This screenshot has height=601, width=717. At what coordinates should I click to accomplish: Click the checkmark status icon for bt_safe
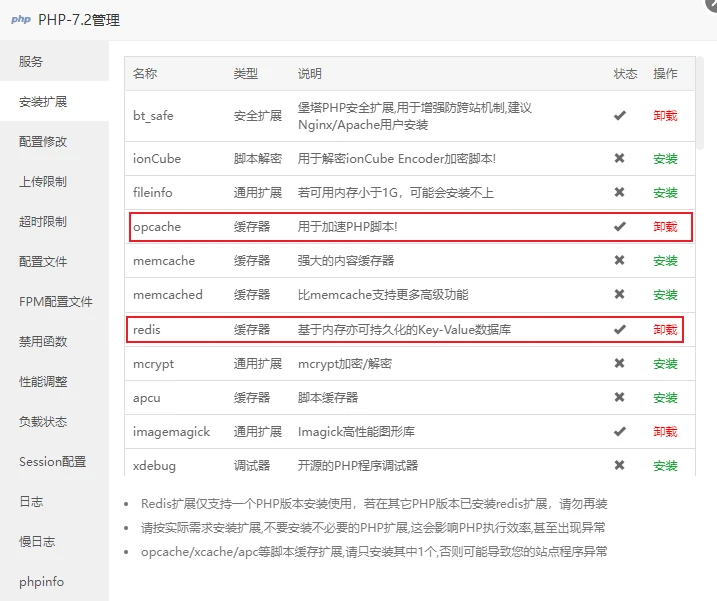[619, 115]
